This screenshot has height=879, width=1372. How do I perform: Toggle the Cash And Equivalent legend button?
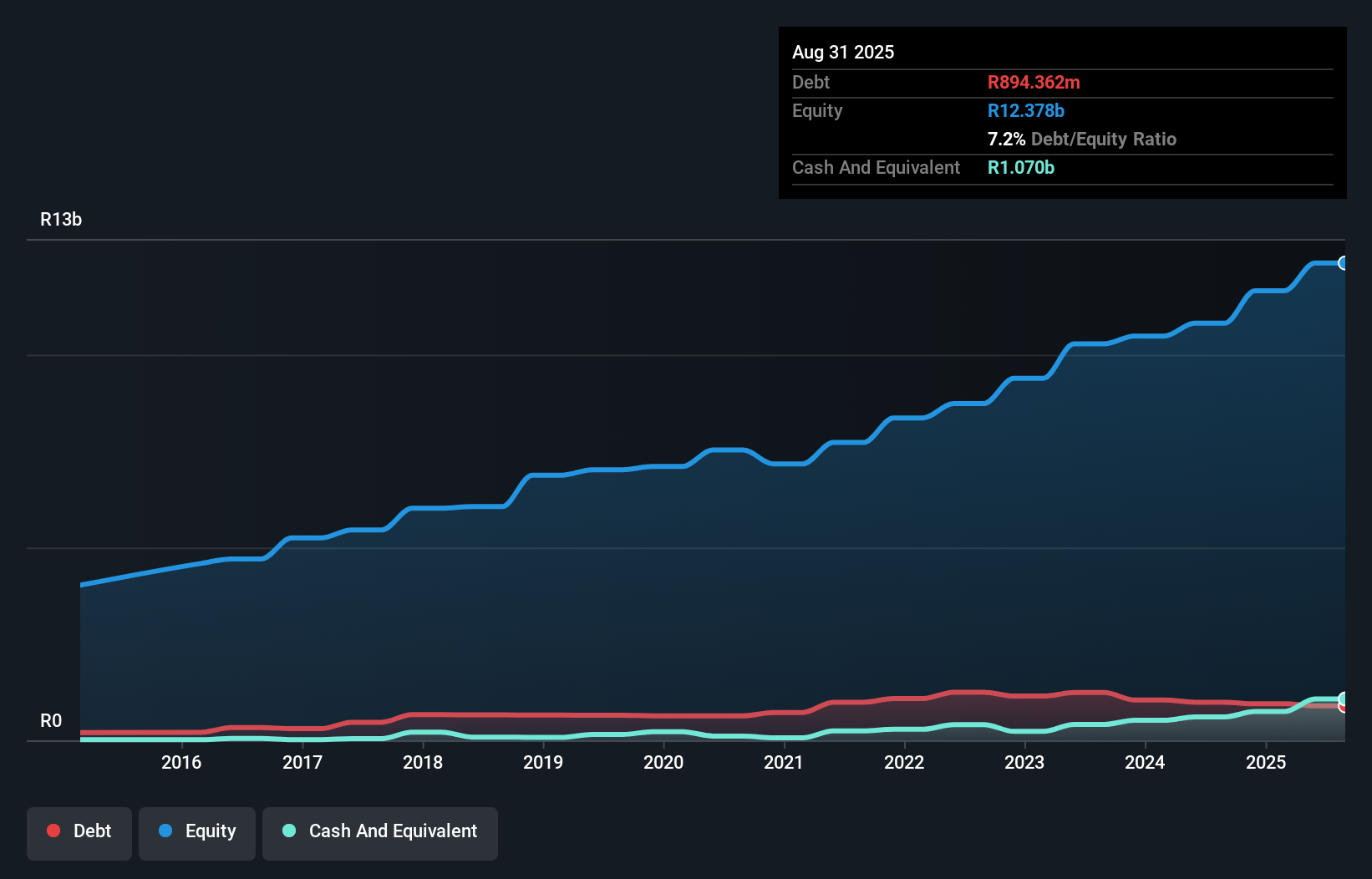[380, 833]
